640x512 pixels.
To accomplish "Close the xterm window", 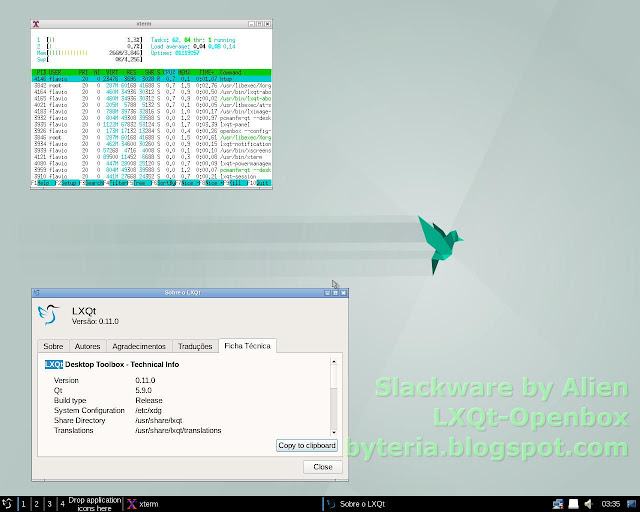I will pos(267,24).
